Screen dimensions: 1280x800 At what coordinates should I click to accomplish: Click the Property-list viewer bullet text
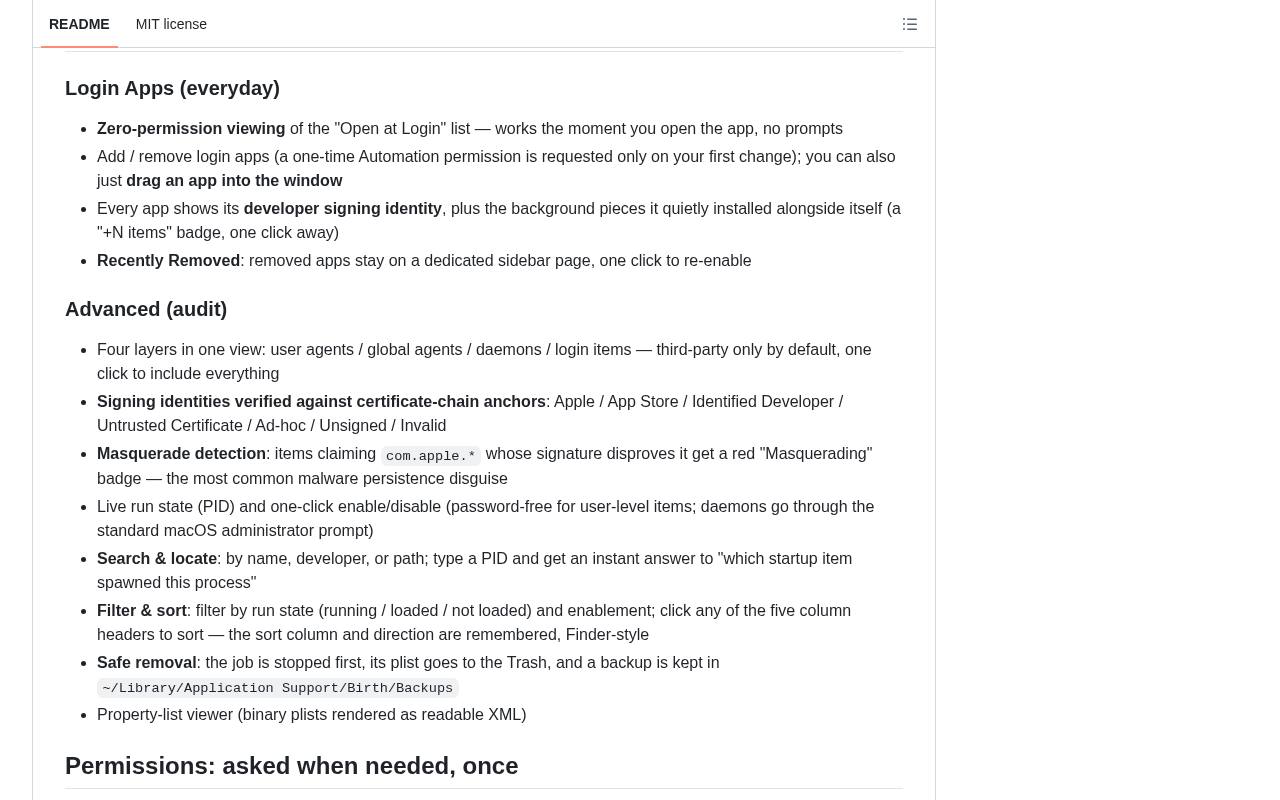pyautogui.click(x=311, y=714)
